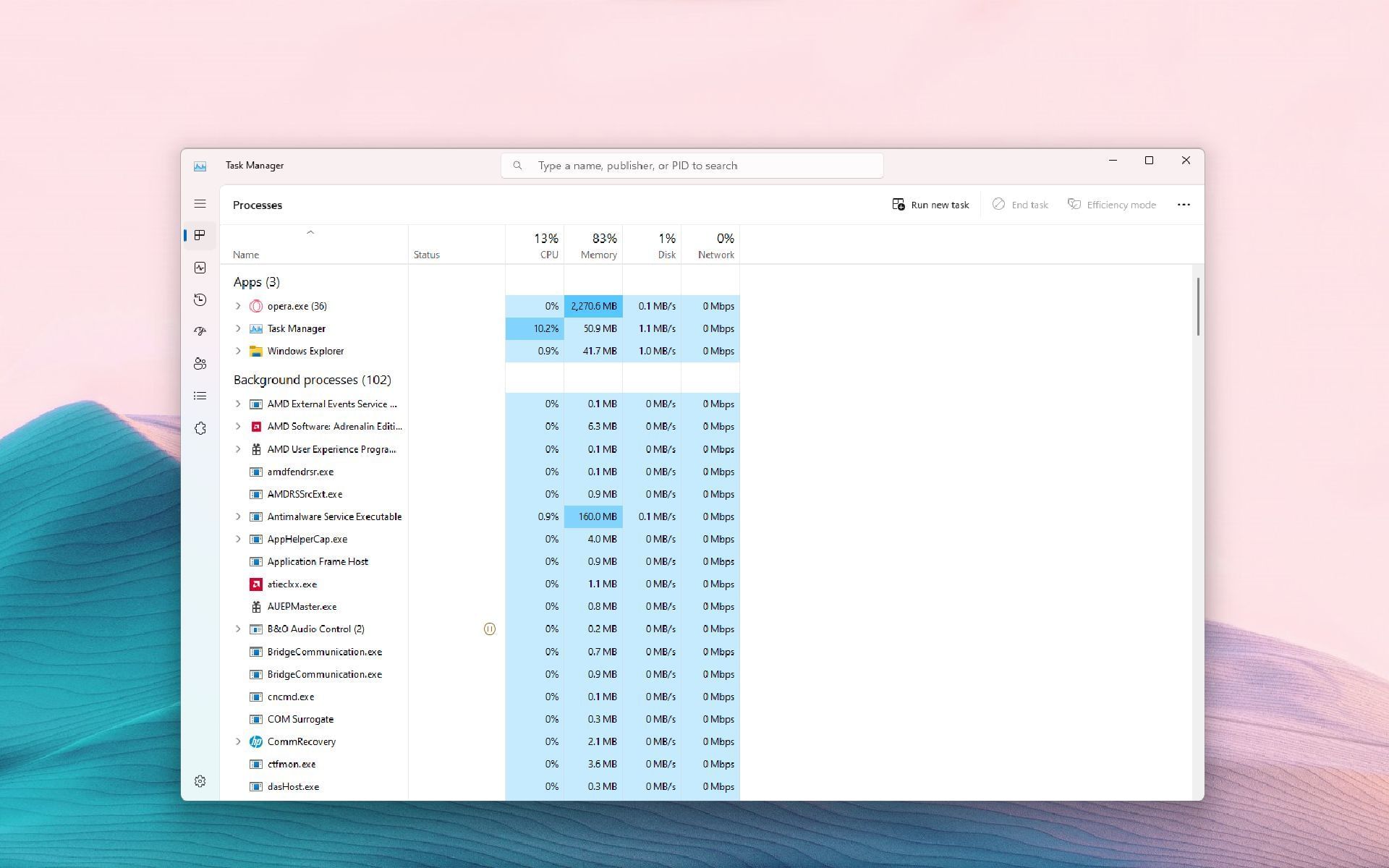
Task: Click the Processes page sidebar icon
Action: [x=200, y=235]
